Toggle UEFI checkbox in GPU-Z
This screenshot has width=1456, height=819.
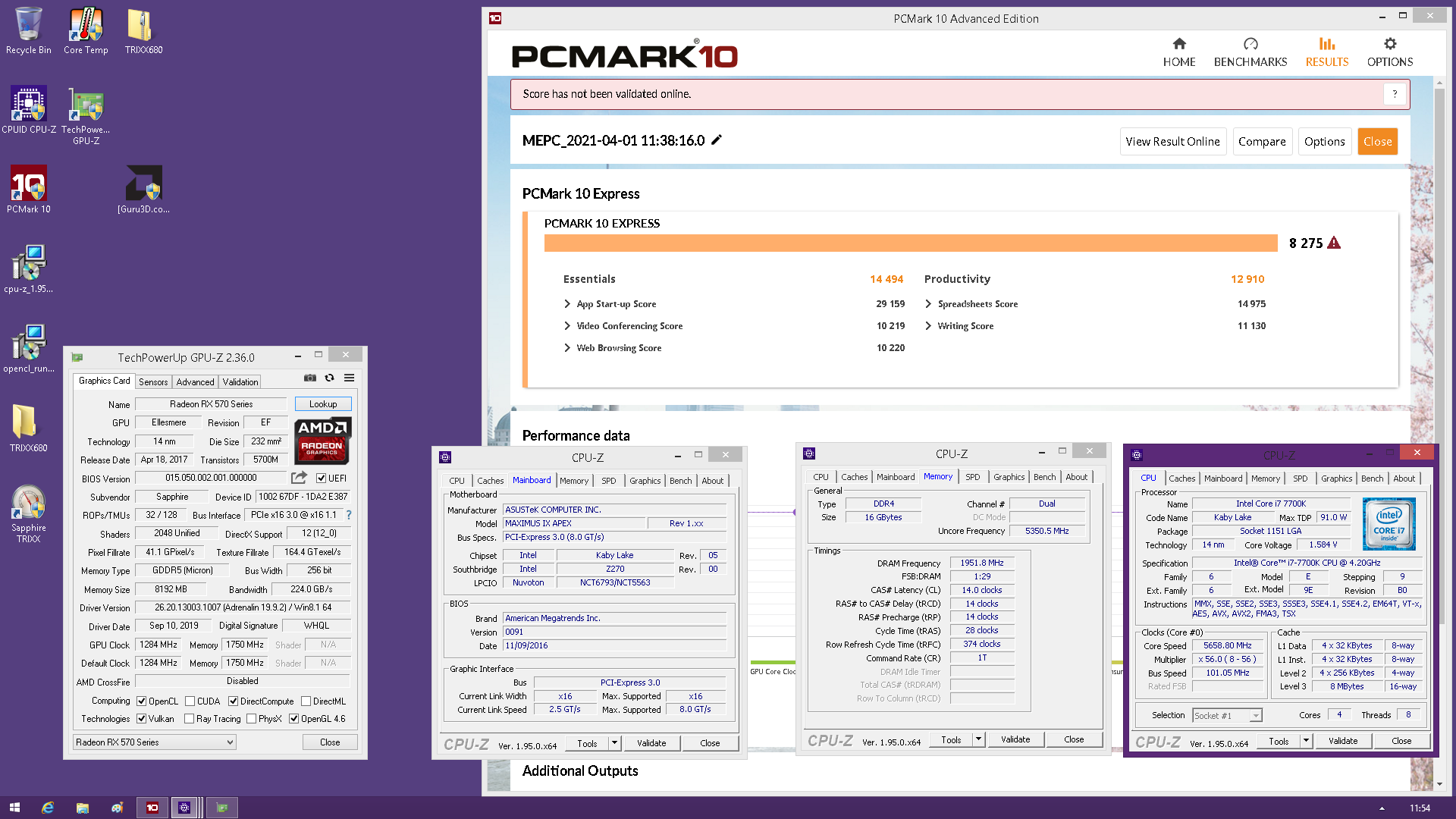(322, 479)
